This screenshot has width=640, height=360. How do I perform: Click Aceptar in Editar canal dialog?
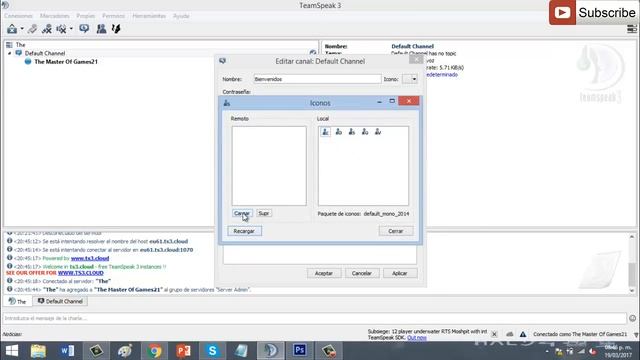pyautogui.click(x=324, y=273)
